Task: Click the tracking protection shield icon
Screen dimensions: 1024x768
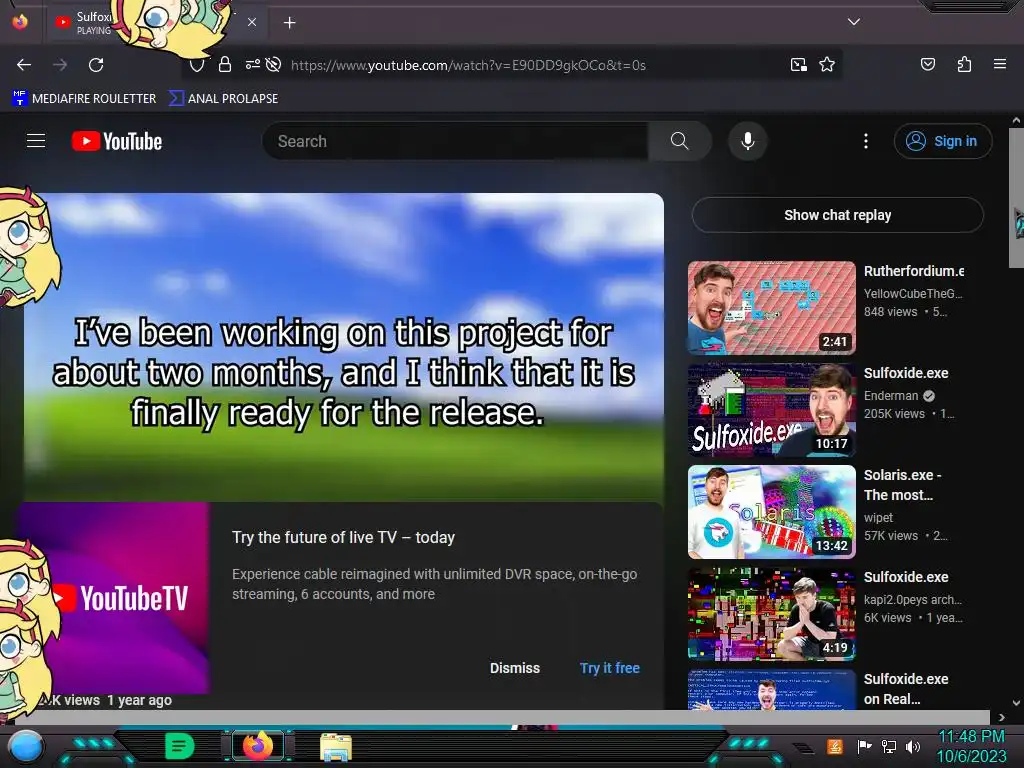Action: pyautogui.click(x=197, y=65)
